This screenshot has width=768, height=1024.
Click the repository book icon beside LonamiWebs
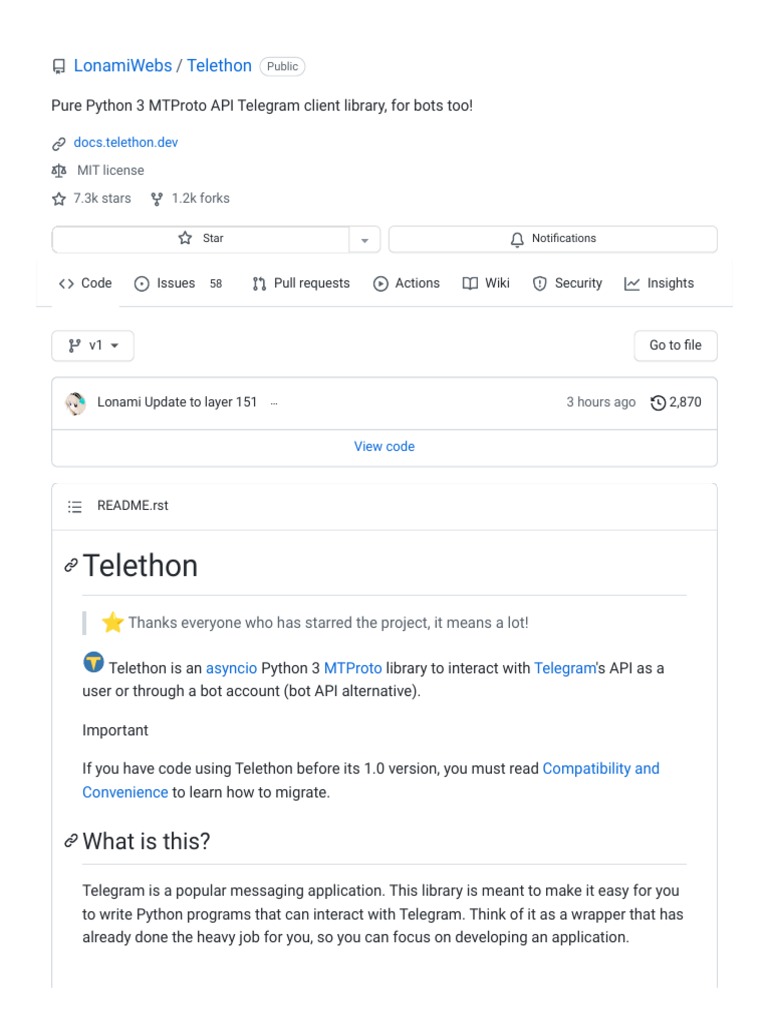[x=59, y=67]
